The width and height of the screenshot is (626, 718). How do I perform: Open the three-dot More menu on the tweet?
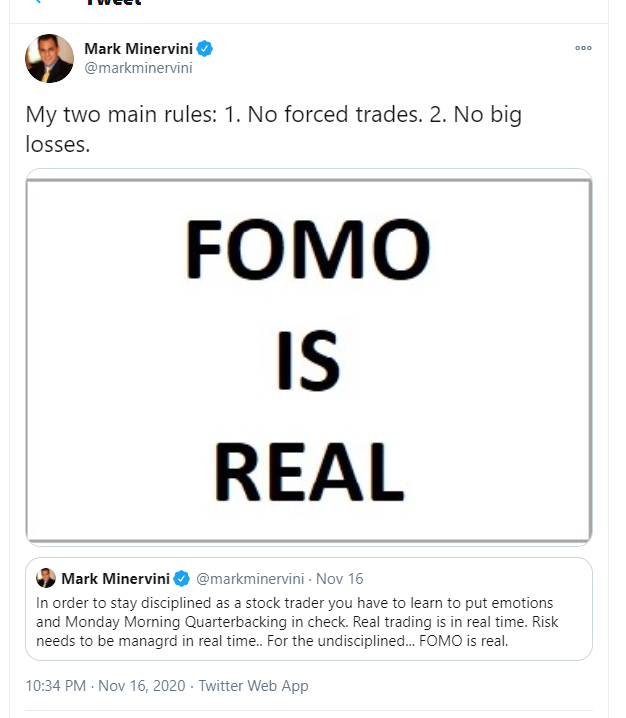click(x=583, y=48)
